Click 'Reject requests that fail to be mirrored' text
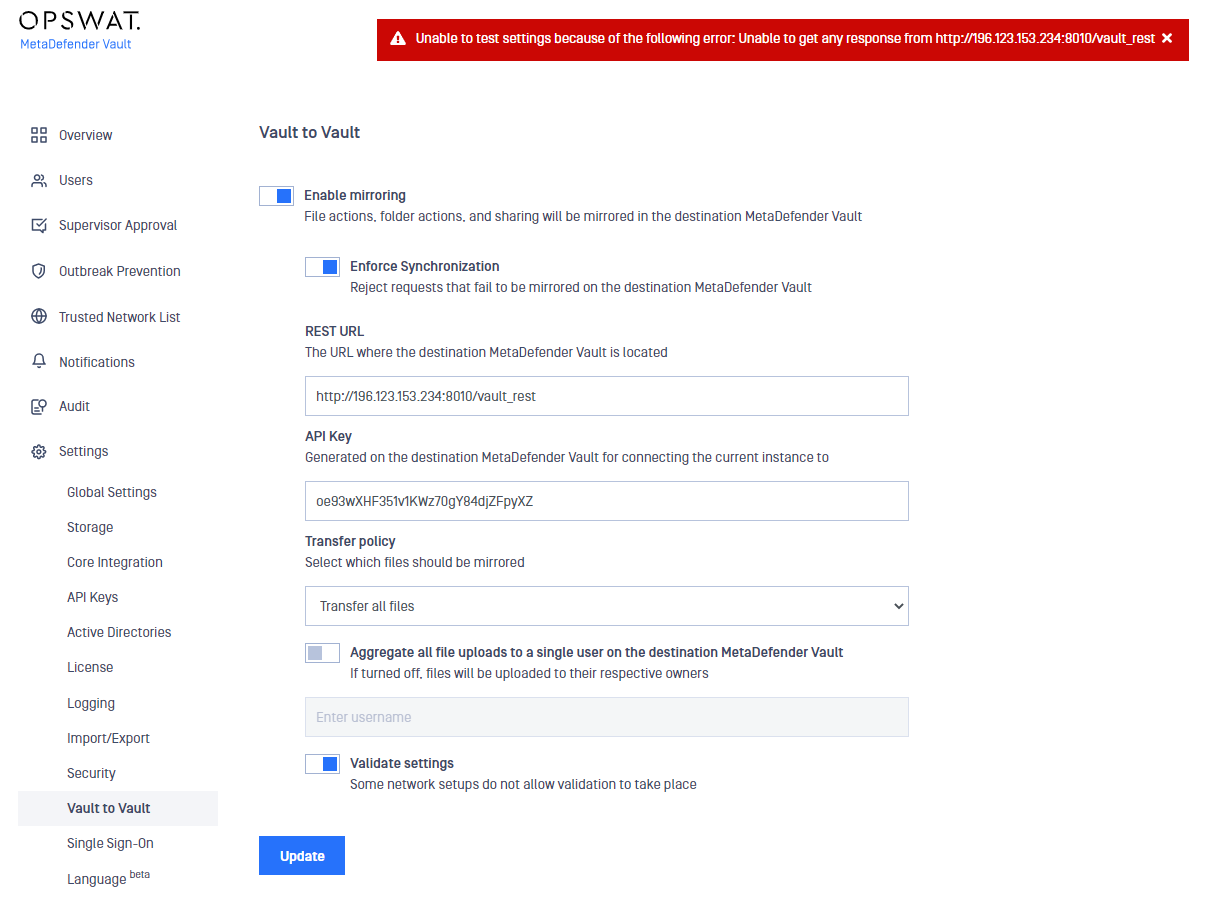1227x900 pixels. [x=581, y=287]
